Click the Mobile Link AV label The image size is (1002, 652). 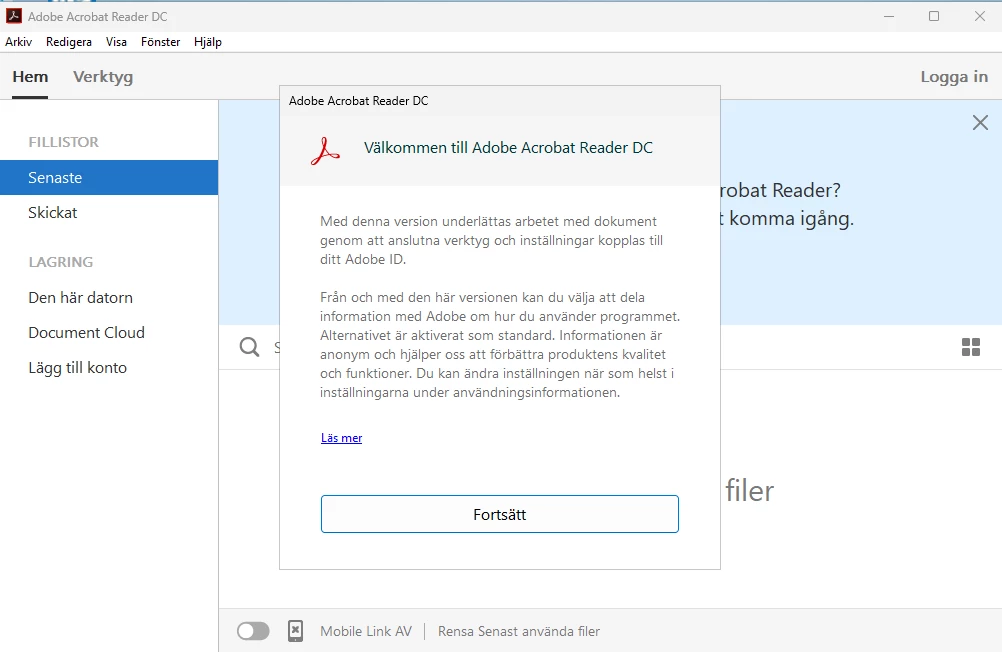point(366,632)
